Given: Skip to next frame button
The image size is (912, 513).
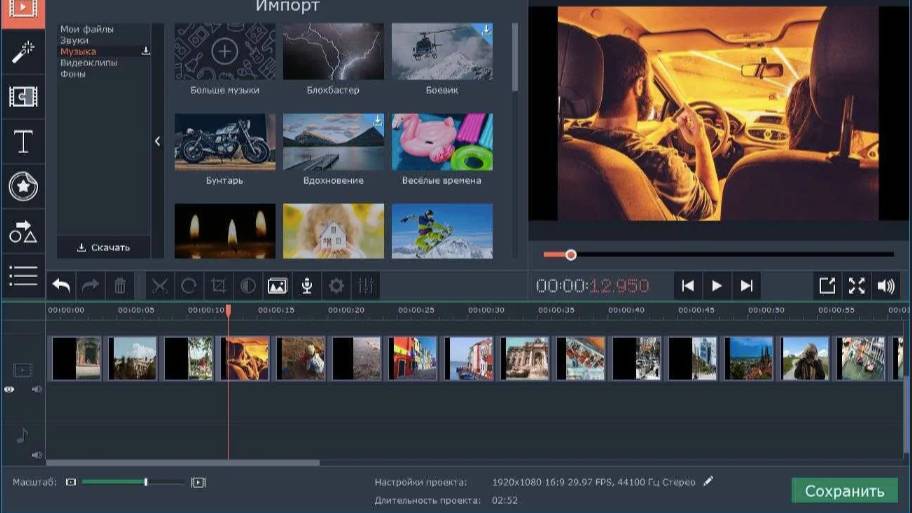Looking at the screenshot, I should (x=746, y=286).
